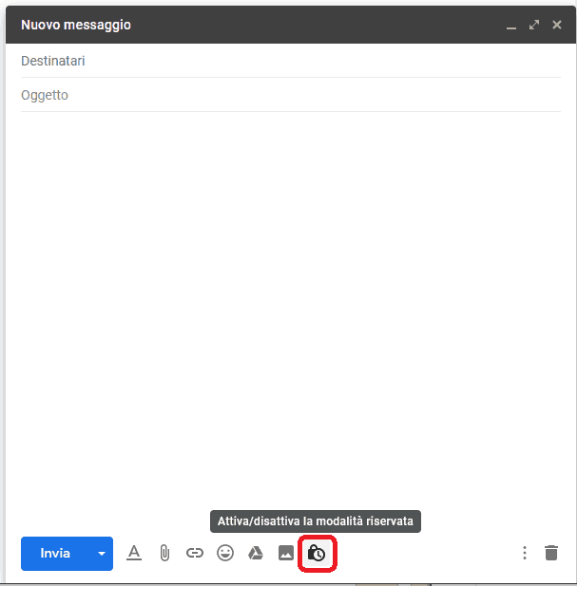Close the Nuovo messaggio window
Screen dimensions: 584x590
click(557, 25)
